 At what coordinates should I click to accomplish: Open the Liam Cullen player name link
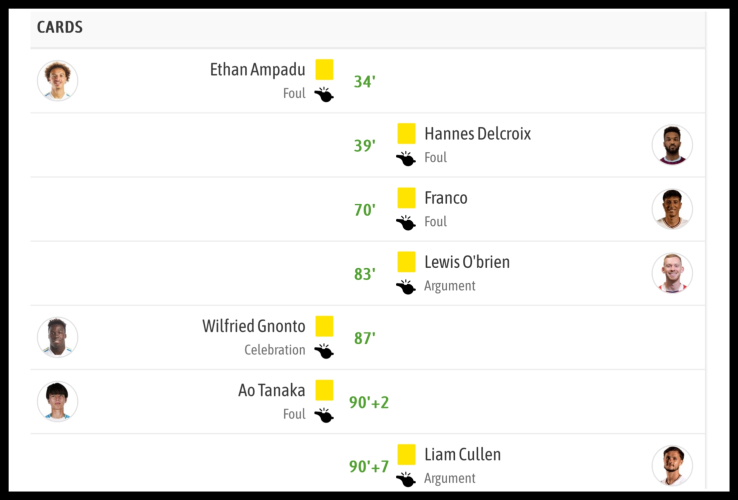[462, 454]
